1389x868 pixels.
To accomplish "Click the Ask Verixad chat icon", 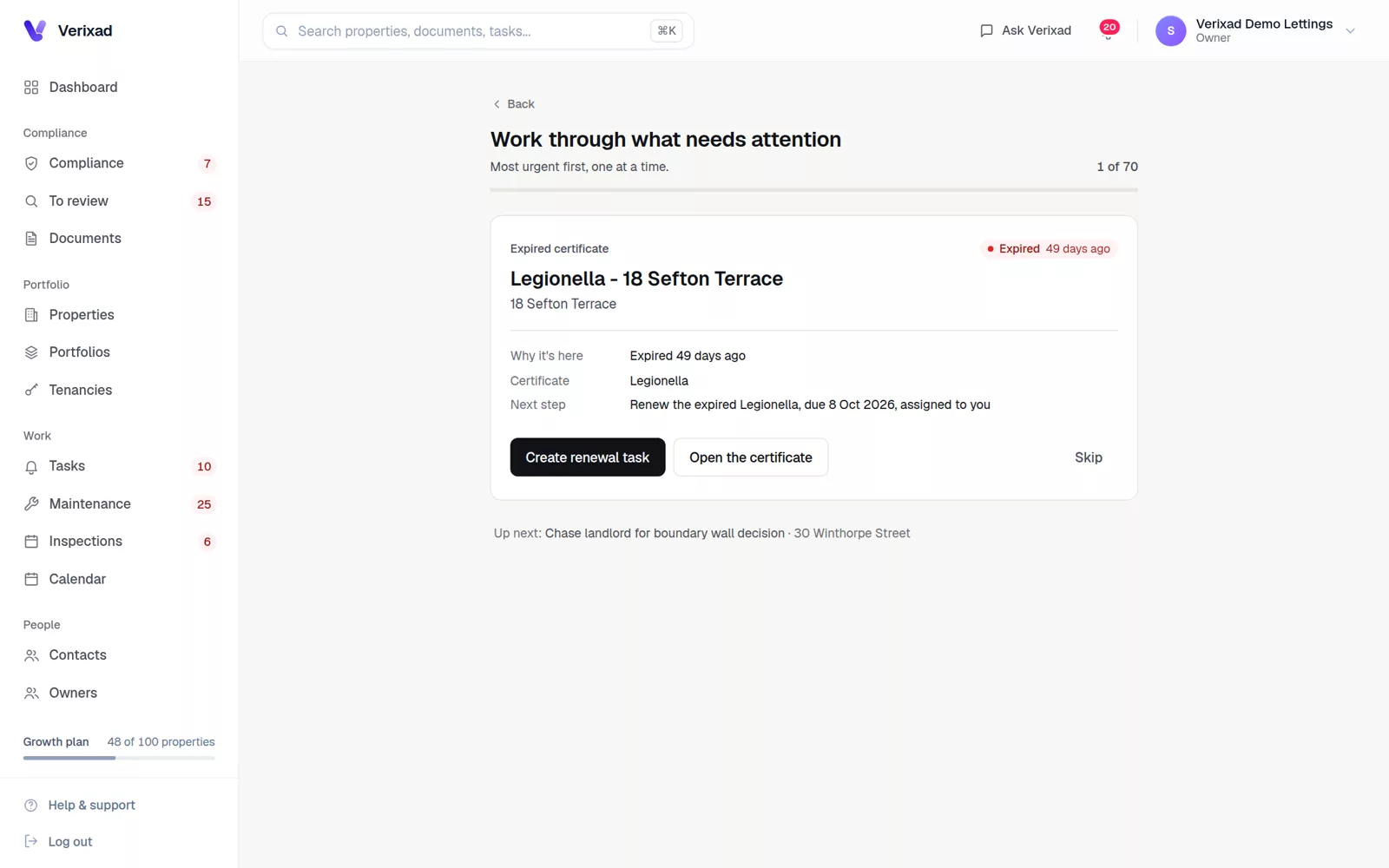I will pyautogui.click(x=986, y=31).
